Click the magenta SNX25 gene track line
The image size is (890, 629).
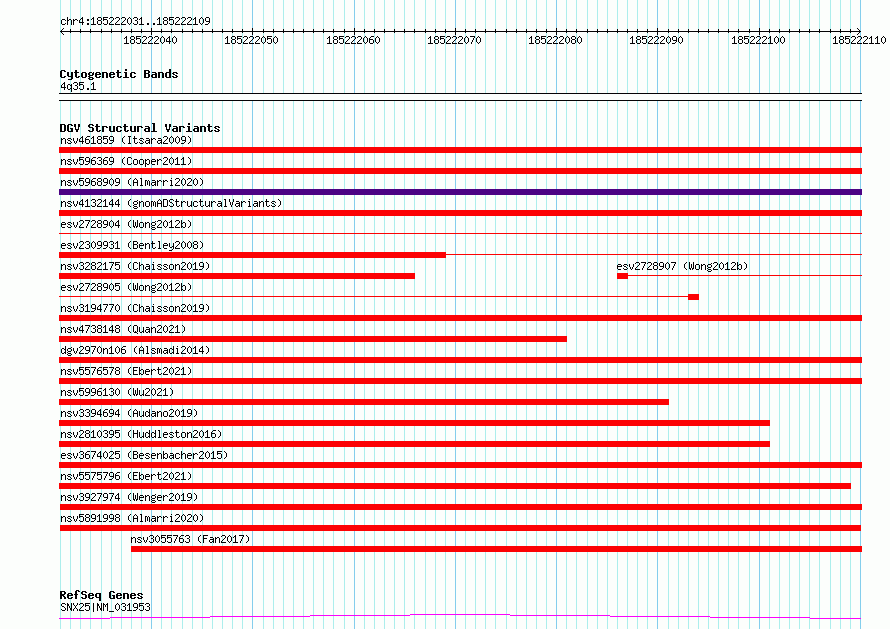coord(460,616)
